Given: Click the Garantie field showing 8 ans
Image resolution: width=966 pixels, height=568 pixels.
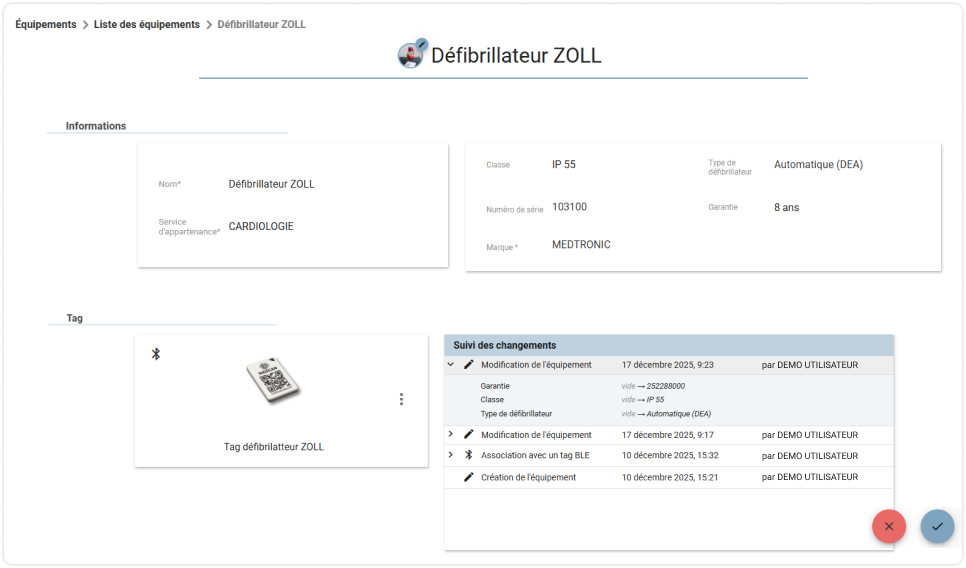Looking at the screenshot, I should pyautogui.click(x=786, y=208).
